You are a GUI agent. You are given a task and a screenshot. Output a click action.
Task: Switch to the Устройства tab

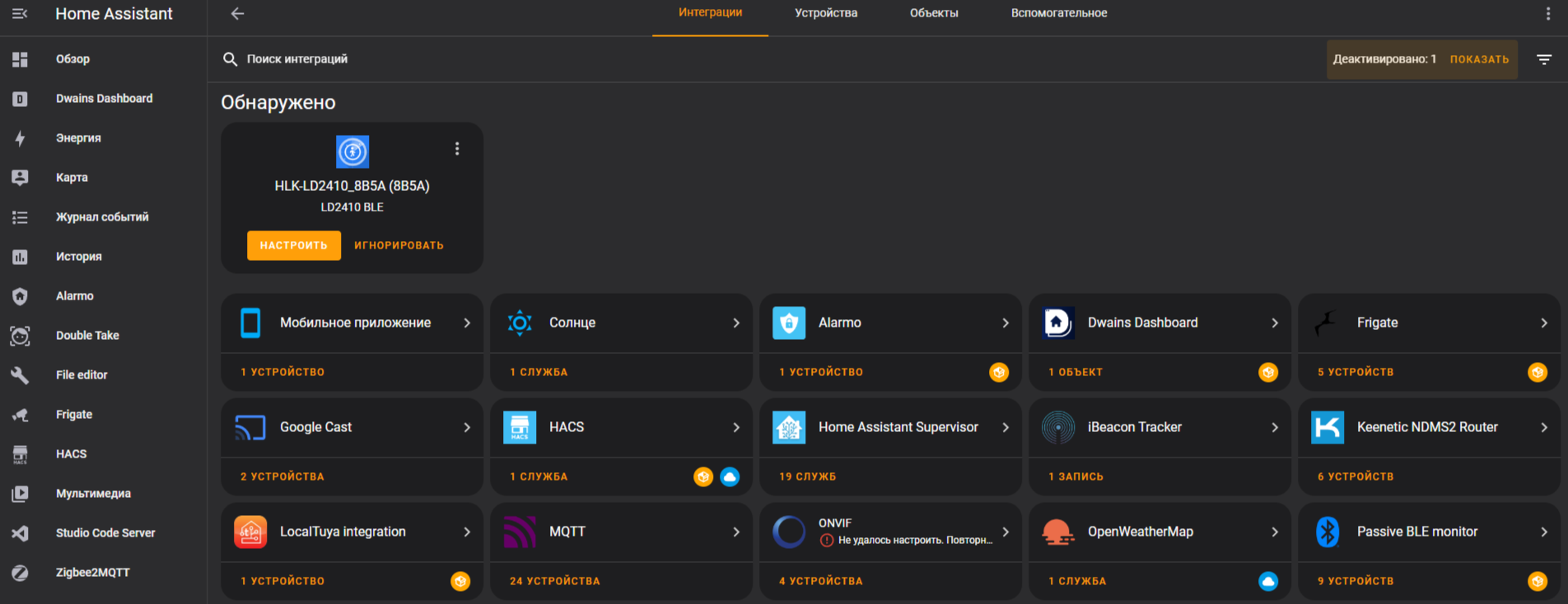pyautogui.click(x=826, y=13)
